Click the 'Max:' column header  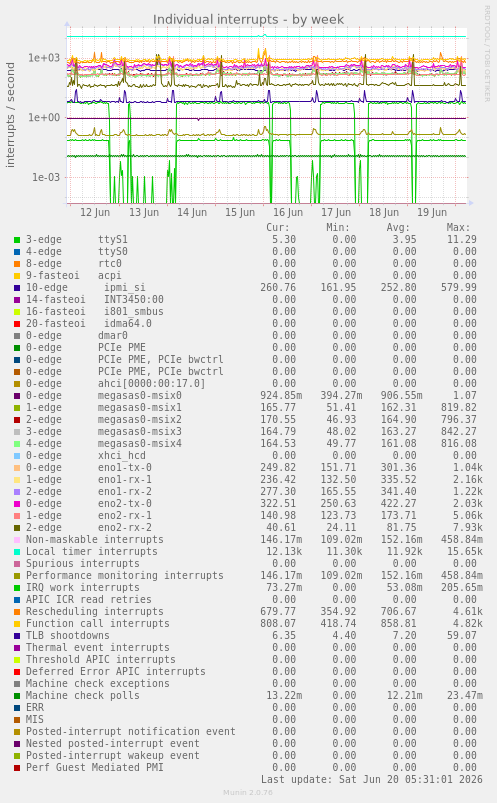point(458,227)
